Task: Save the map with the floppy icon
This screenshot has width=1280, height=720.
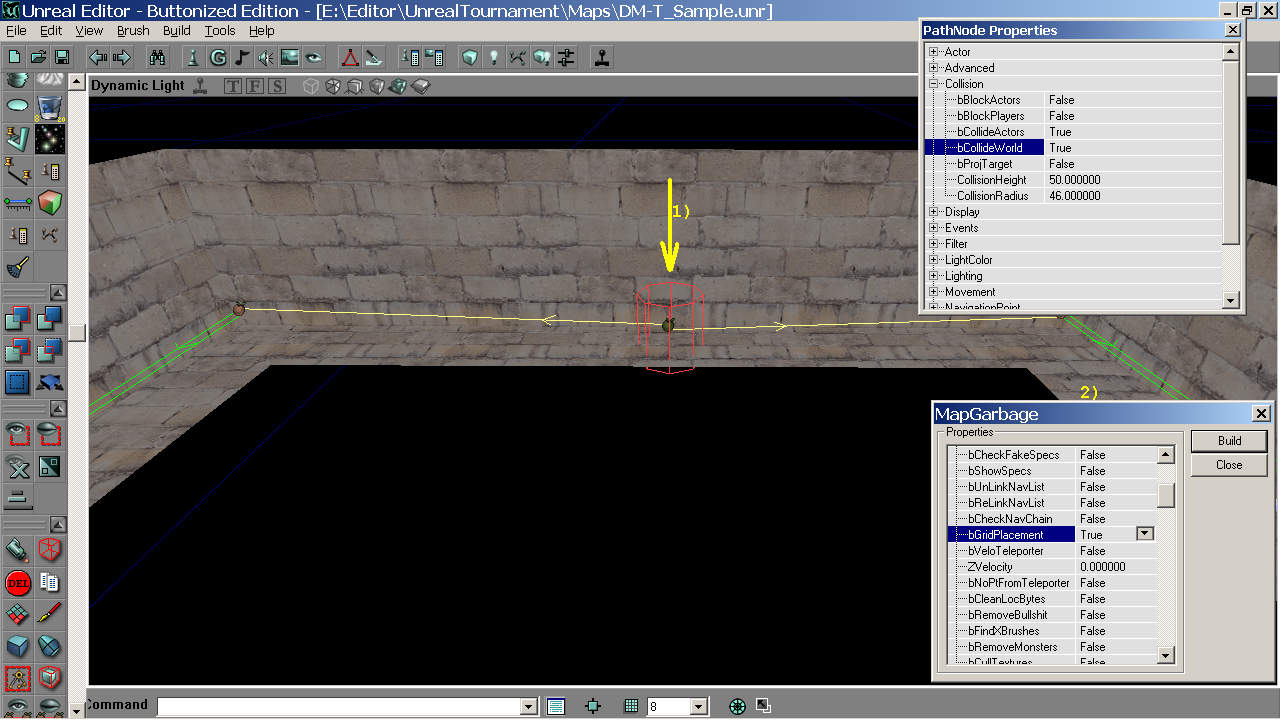Action: pyautogui.click(x=61, y=57)
